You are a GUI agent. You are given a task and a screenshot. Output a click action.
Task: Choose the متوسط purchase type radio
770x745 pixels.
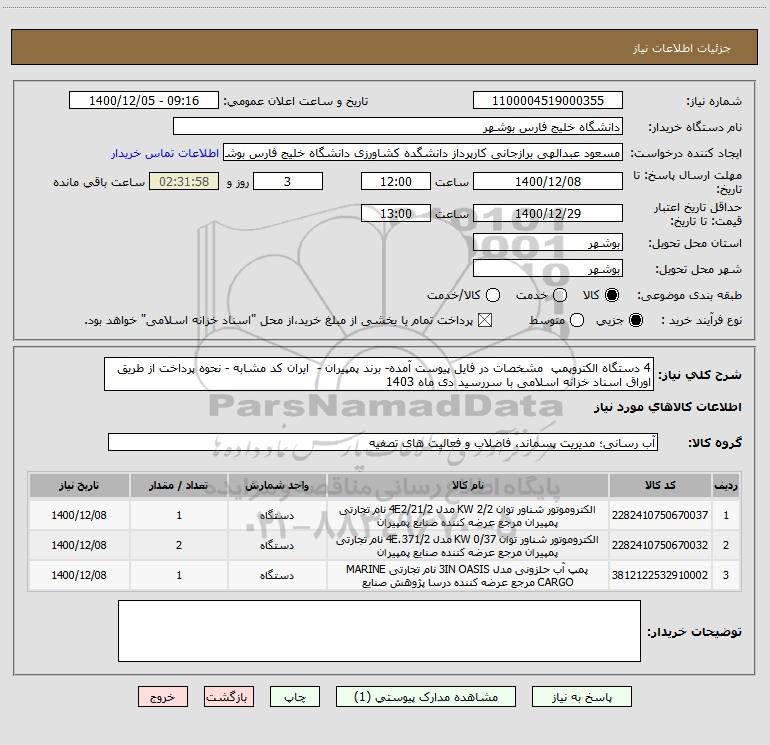coord(577,320)
